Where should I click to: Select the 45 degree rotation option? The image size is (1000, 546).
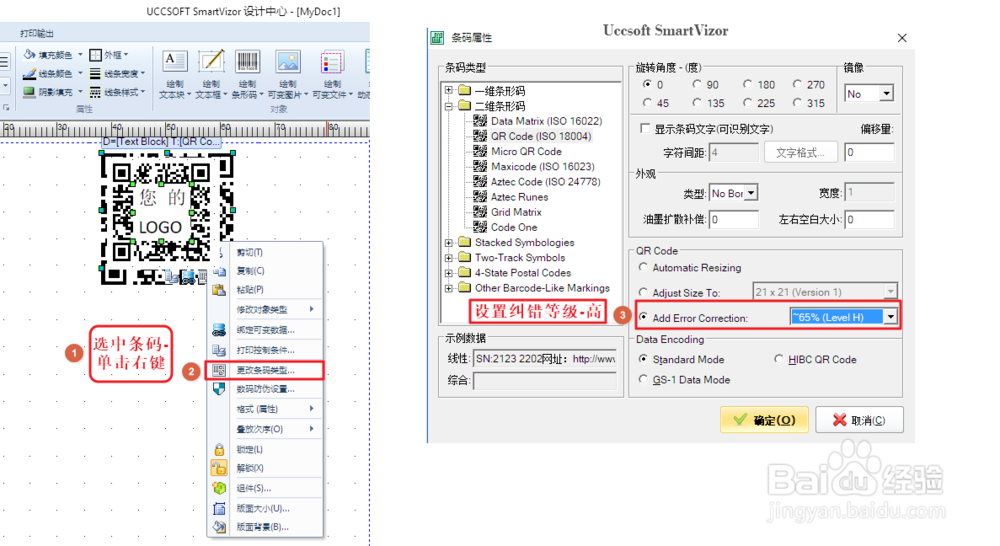(x=647, y=102)
